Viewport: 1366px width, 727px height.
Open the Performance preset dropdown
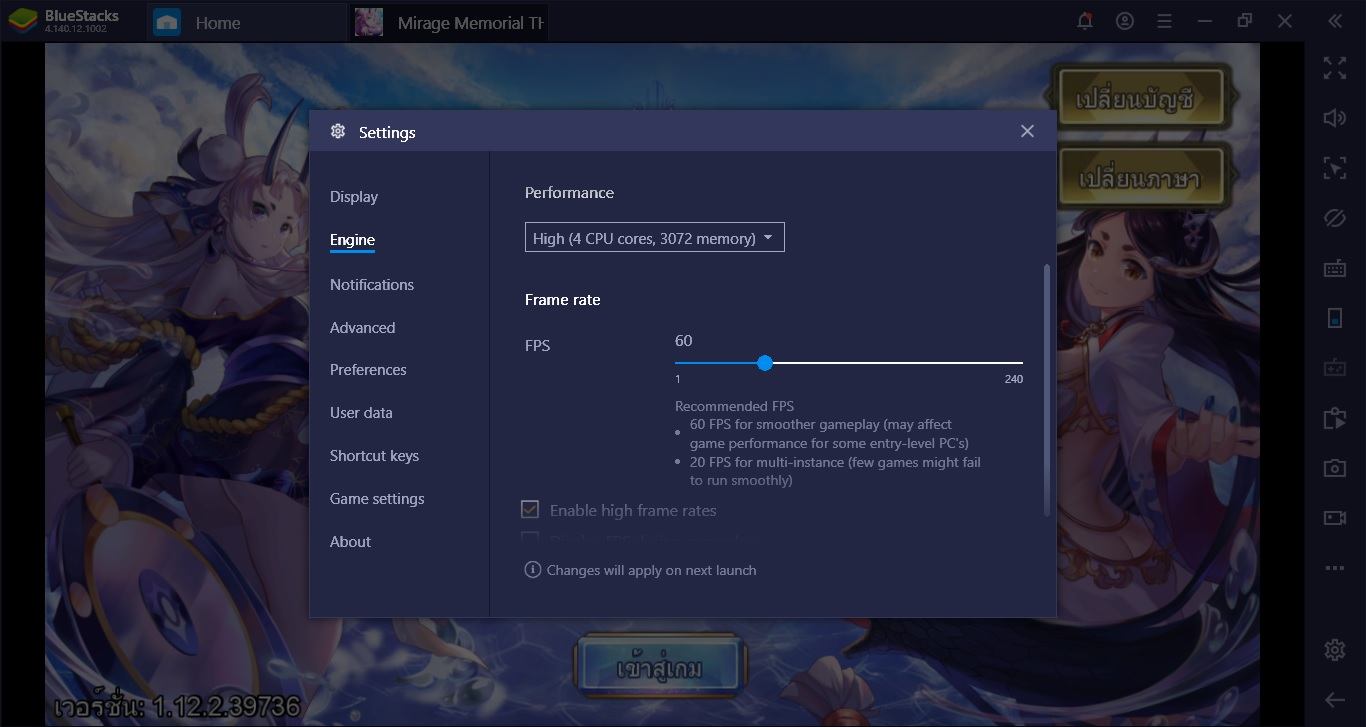pos(655,237)
